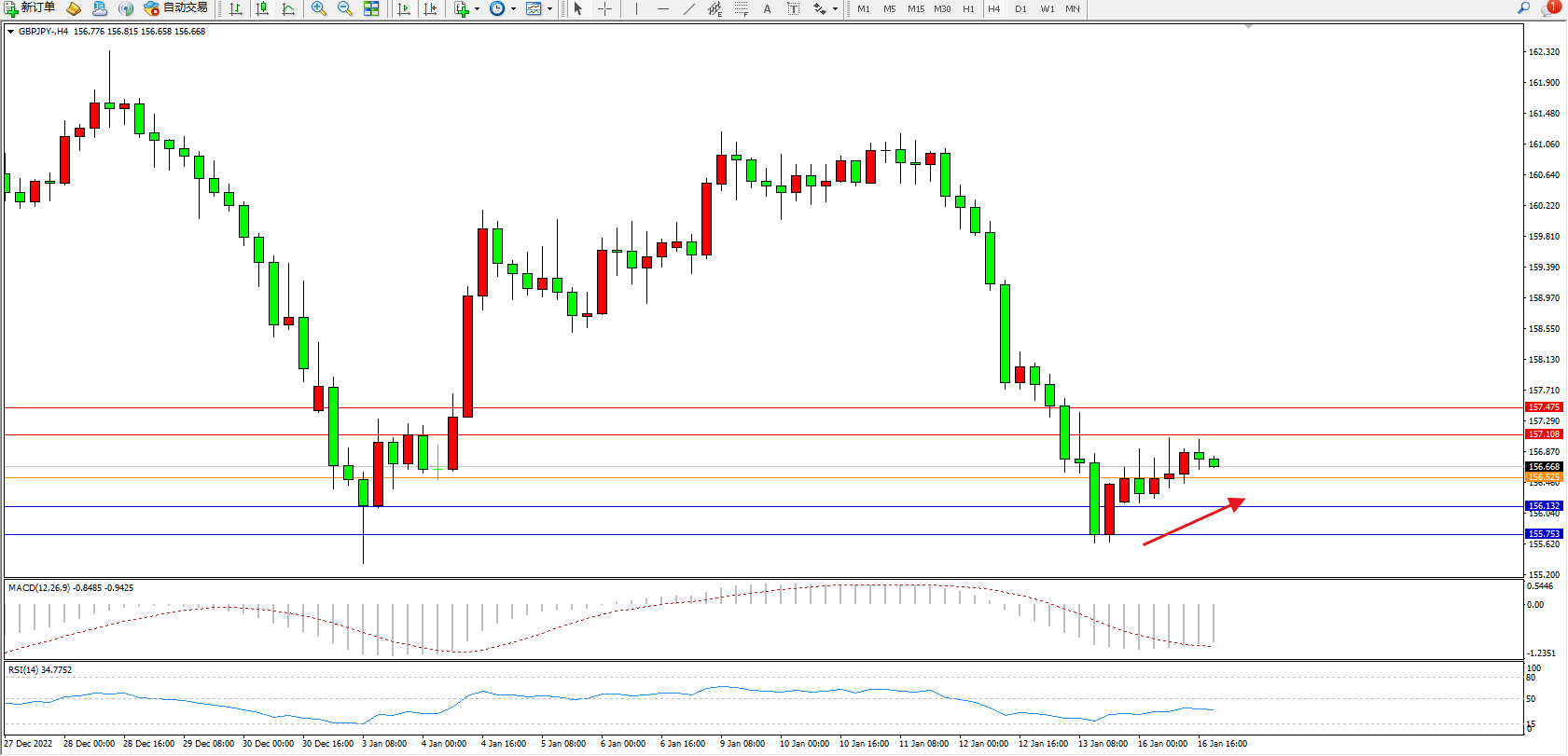Screen dimensions: 1568x756
Task: Click the M15 timeframe button
Action: coord(916,8)
